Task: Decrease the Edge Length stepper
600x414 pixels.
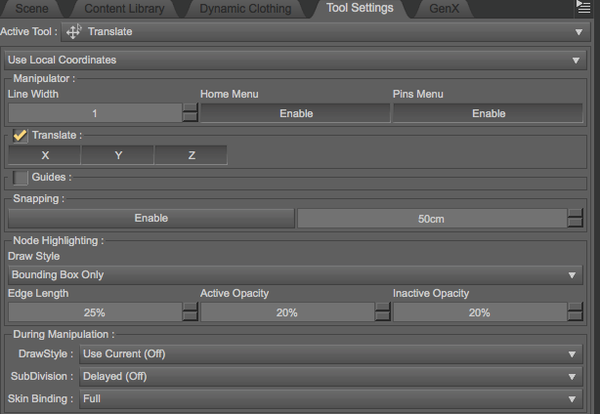Action: click(190, 317)
